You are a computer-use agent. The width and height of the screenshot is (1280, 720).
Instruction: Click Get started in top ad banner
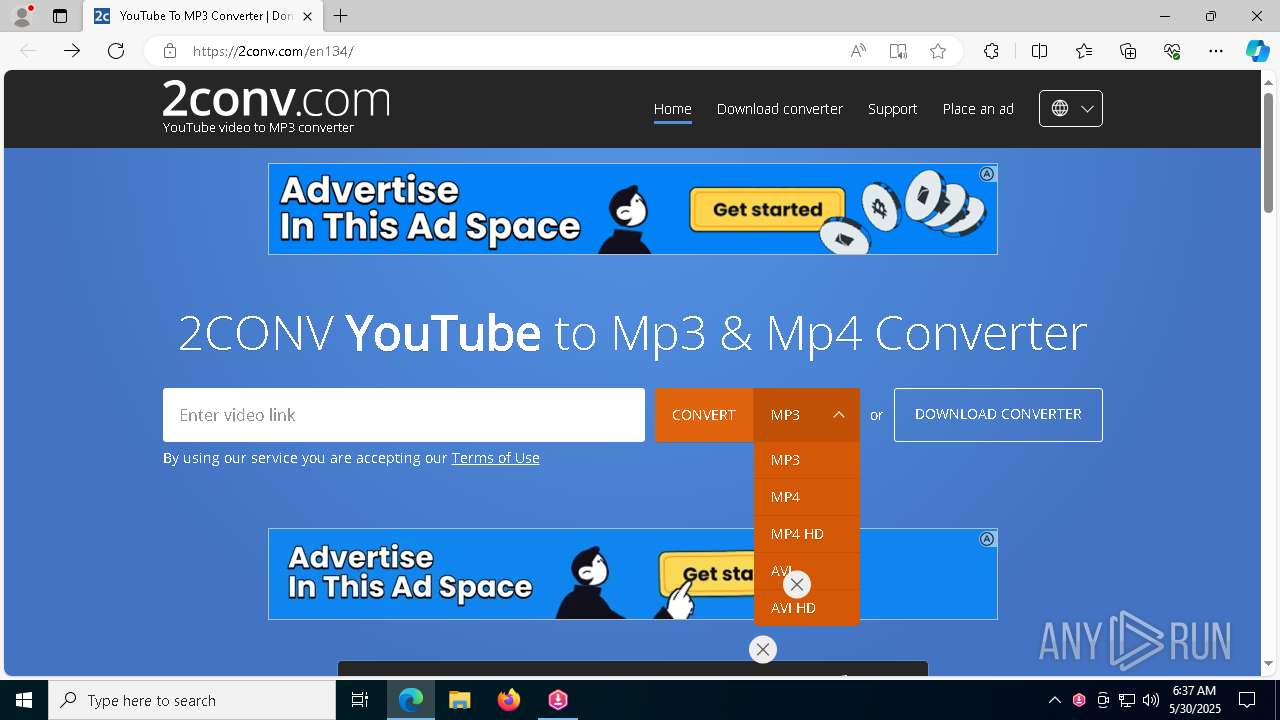tap(768, 209)
